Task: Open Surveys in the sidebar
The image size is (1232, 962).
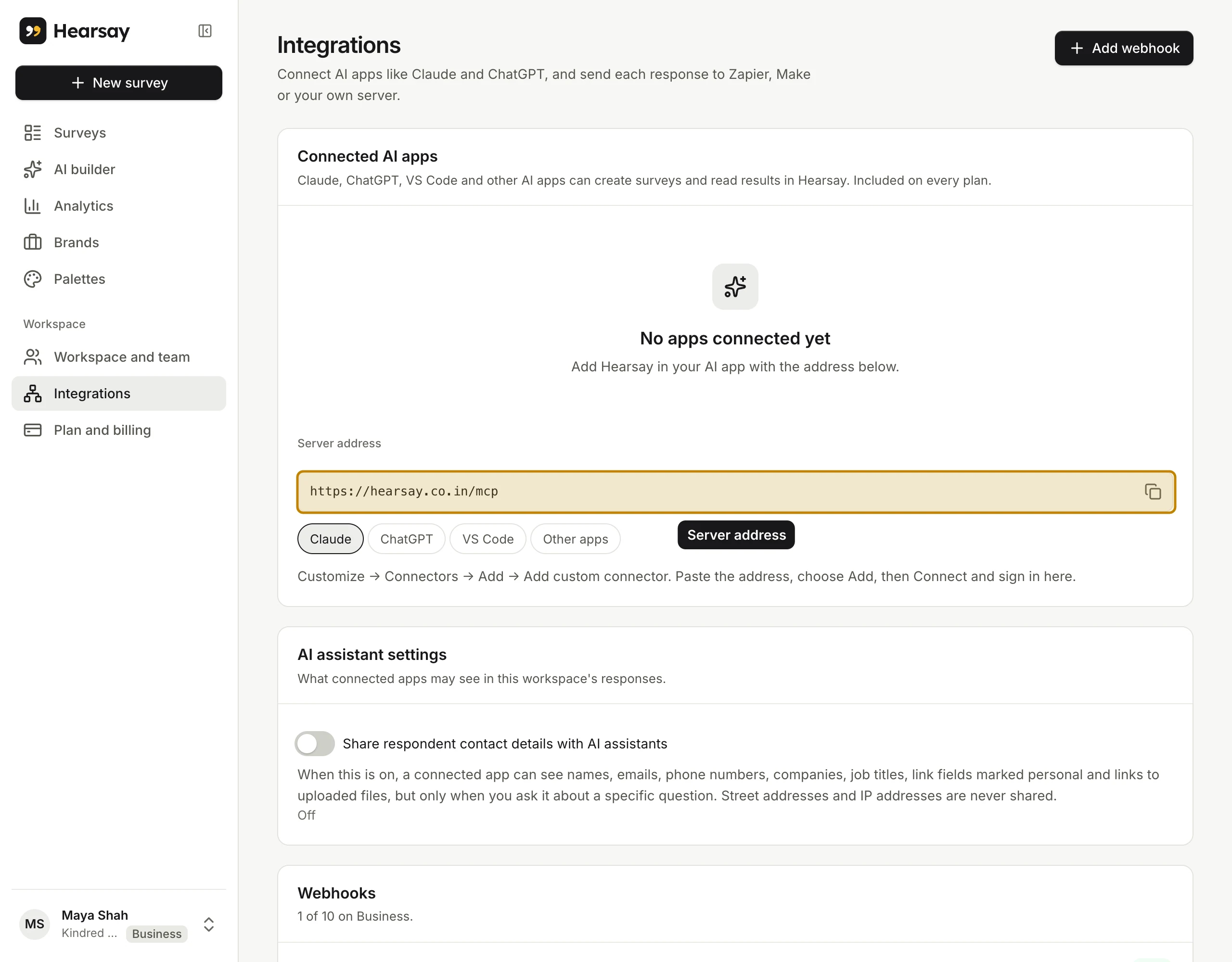Action: coord(118,132)
